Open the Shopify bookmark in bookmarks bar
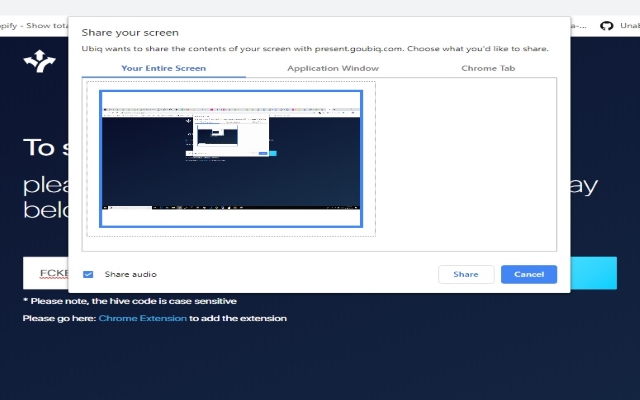The width and height of the screenshot is (640, 400). tap(34, 26)
